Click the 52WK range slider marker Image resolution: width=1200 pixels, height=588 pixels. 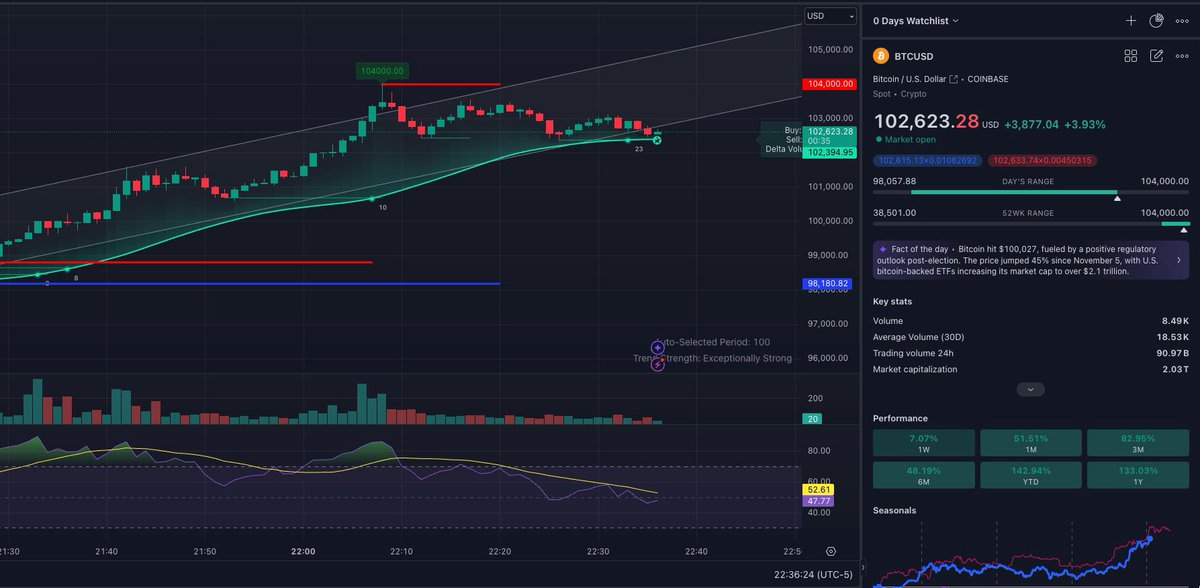click(1184, 230)
